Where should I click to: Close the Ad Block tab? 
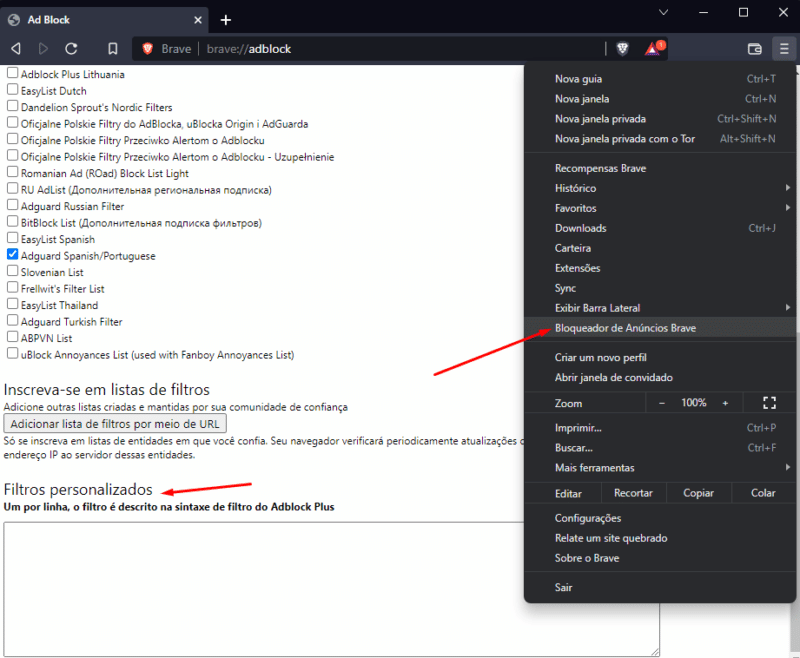click(198, 20)
